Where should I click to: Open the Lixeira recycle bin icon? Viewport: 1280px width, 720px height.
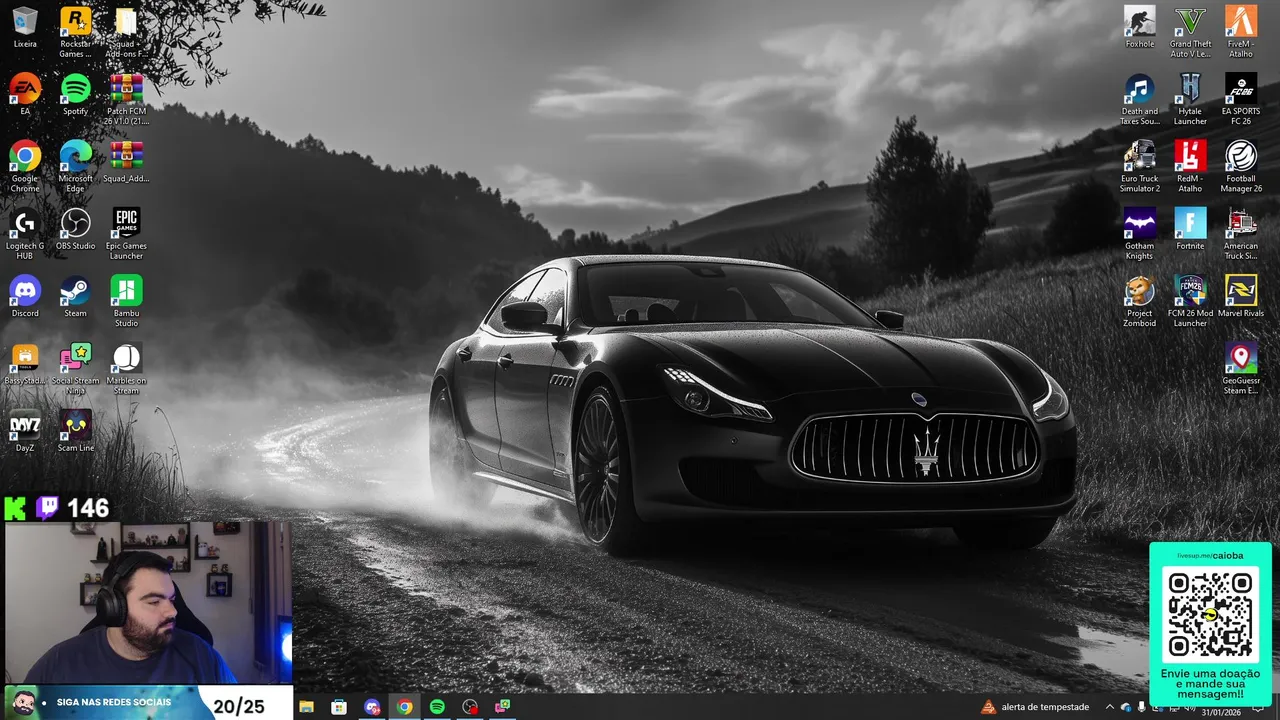coord(25,28)
